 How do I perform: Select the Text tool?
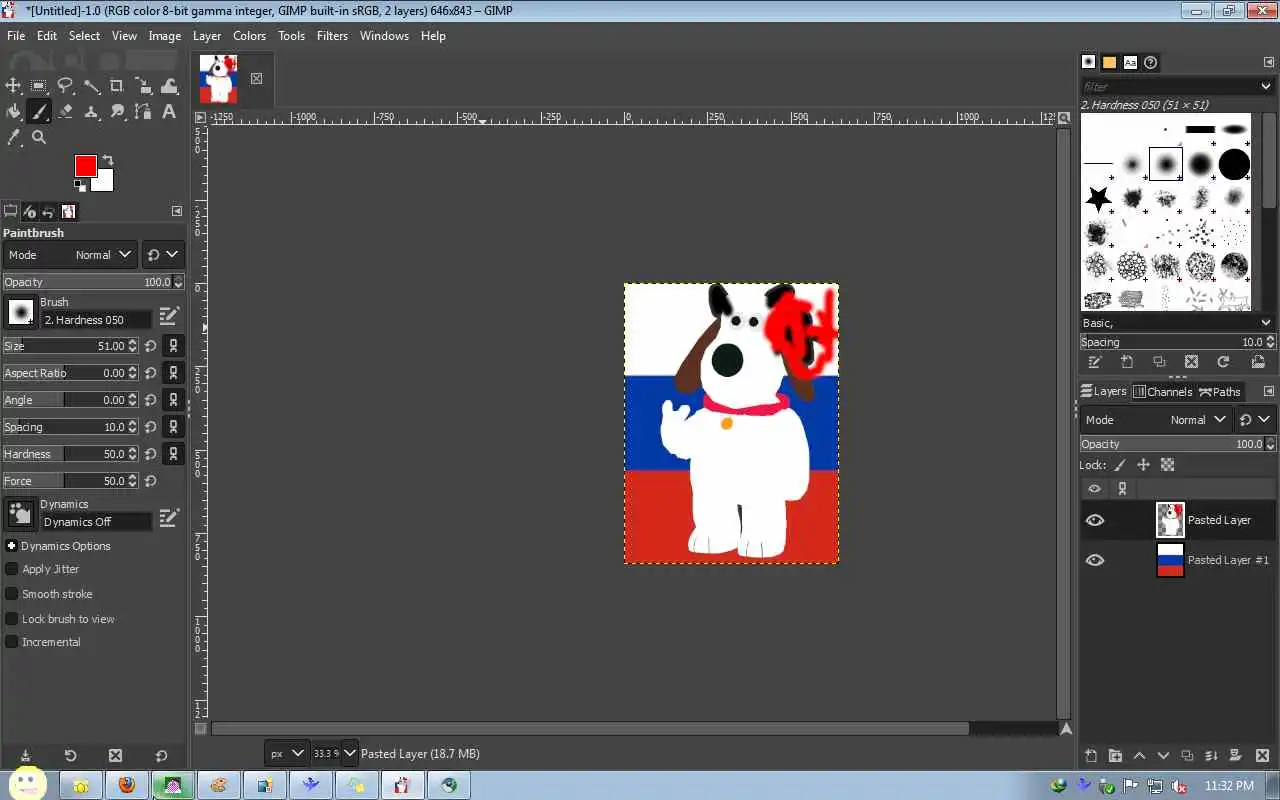pyautogui.click(x=169, y=112)
